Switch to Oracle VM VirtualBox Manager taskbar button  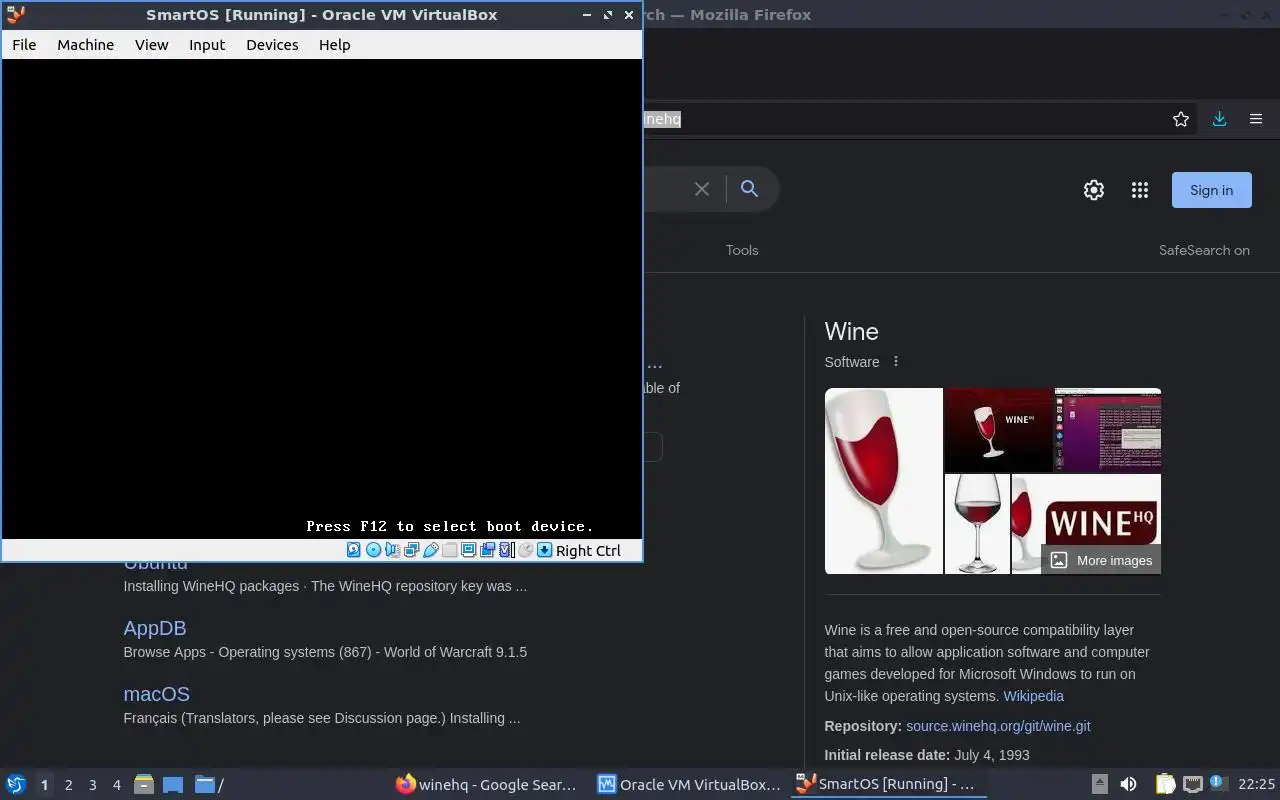coord(689,784)
